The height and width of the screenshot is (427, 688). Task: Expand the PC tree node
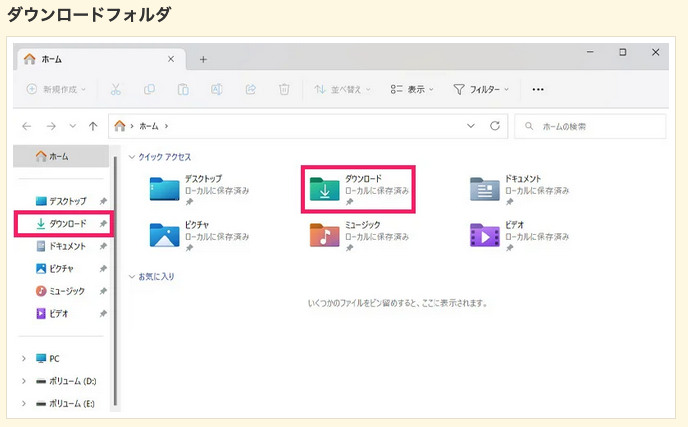(24, 359)
